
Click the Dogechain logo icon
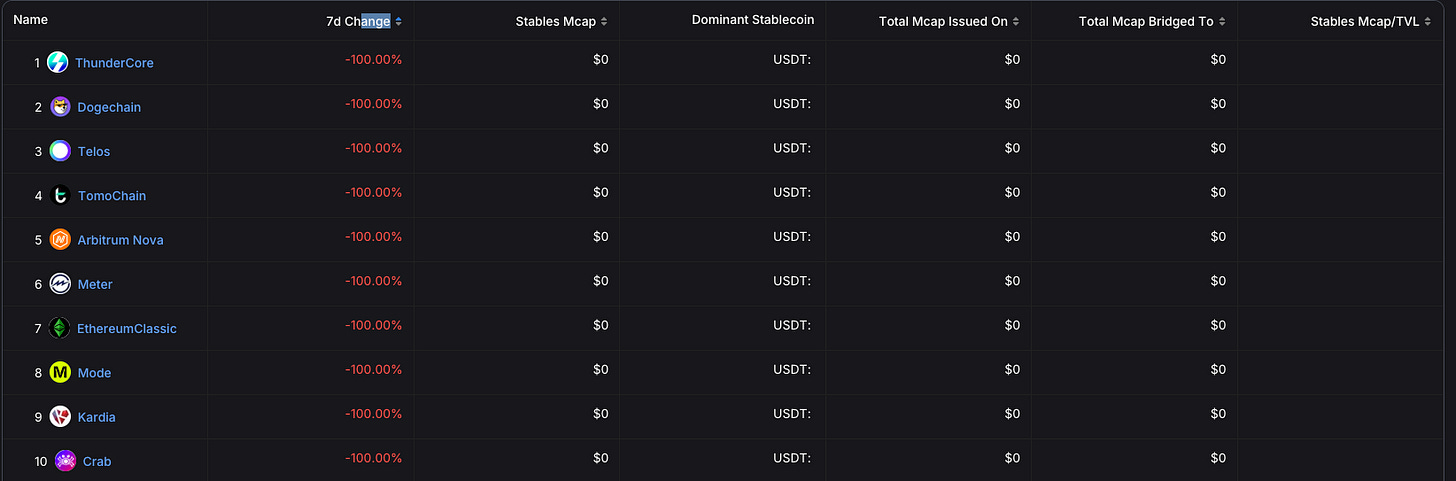pos(60,107)
